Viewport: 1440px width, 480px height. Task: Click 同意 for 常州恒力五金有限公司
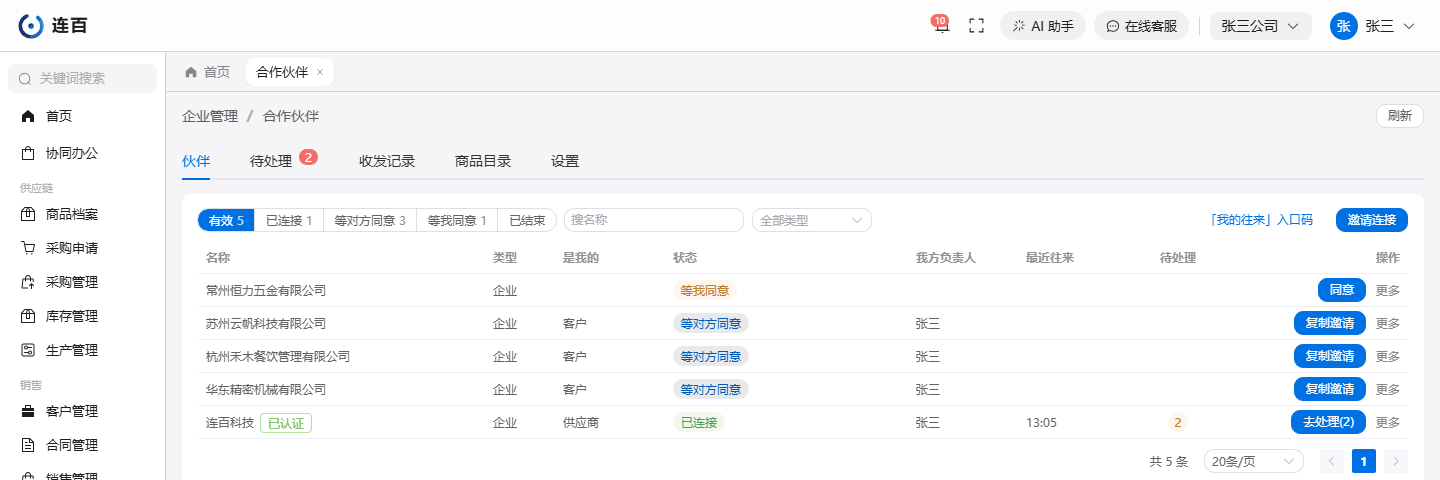pyautogui.click(x=1342, y=290)
